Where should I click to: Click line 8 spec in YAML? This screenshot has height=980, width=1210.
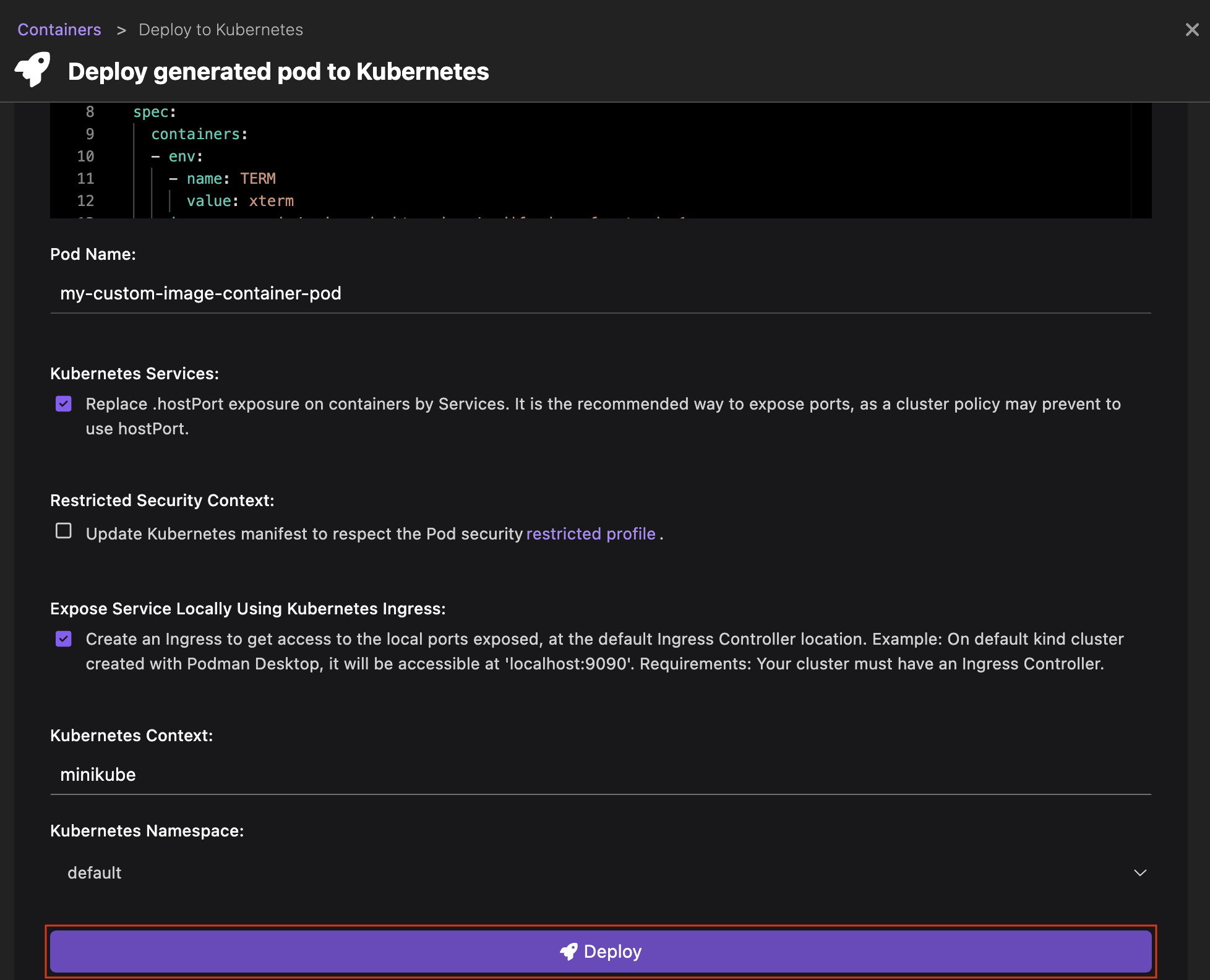point(150,112)
